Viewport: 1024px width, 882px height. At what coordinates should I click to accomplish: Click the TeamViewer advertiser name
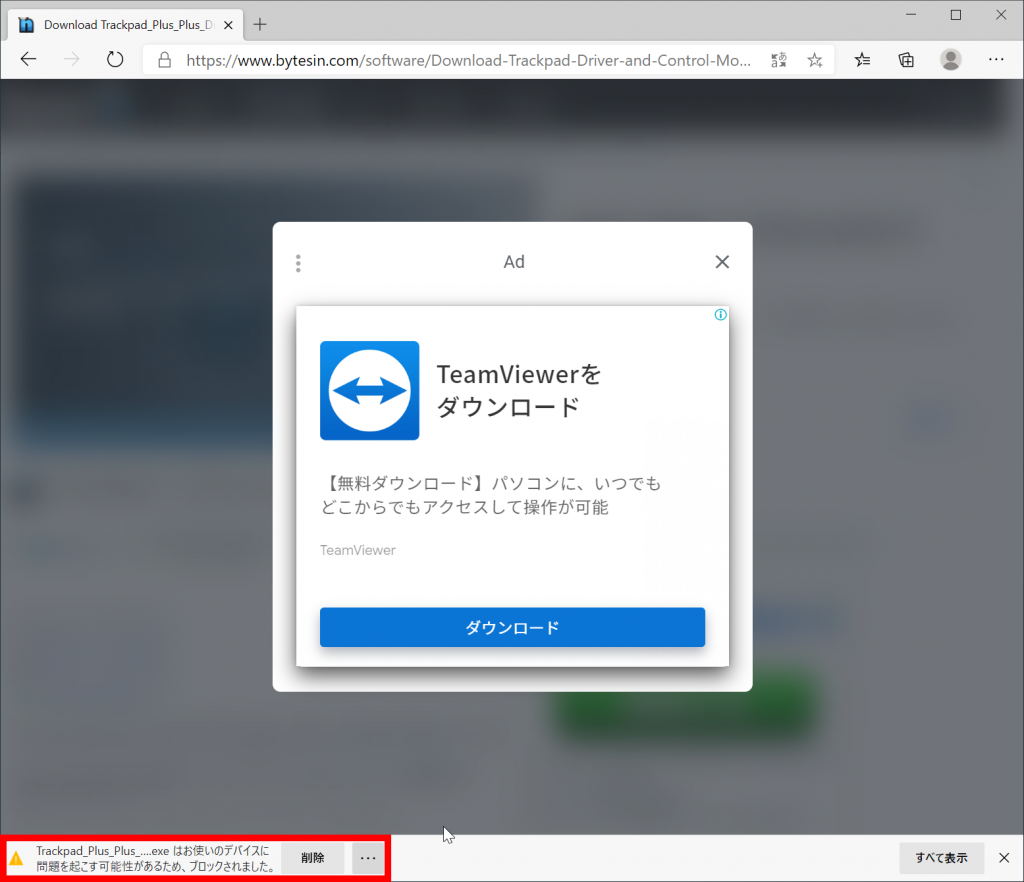[x=358, y=550]
